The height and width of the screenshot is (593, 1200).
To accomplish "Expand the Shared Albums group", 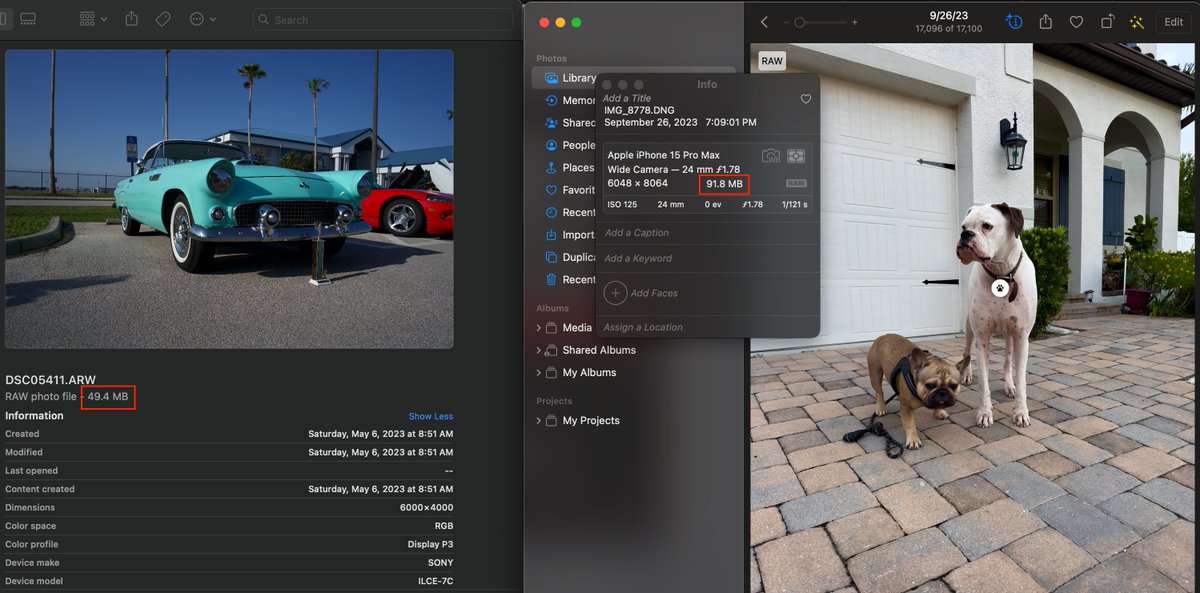I will tap(539, 350).
